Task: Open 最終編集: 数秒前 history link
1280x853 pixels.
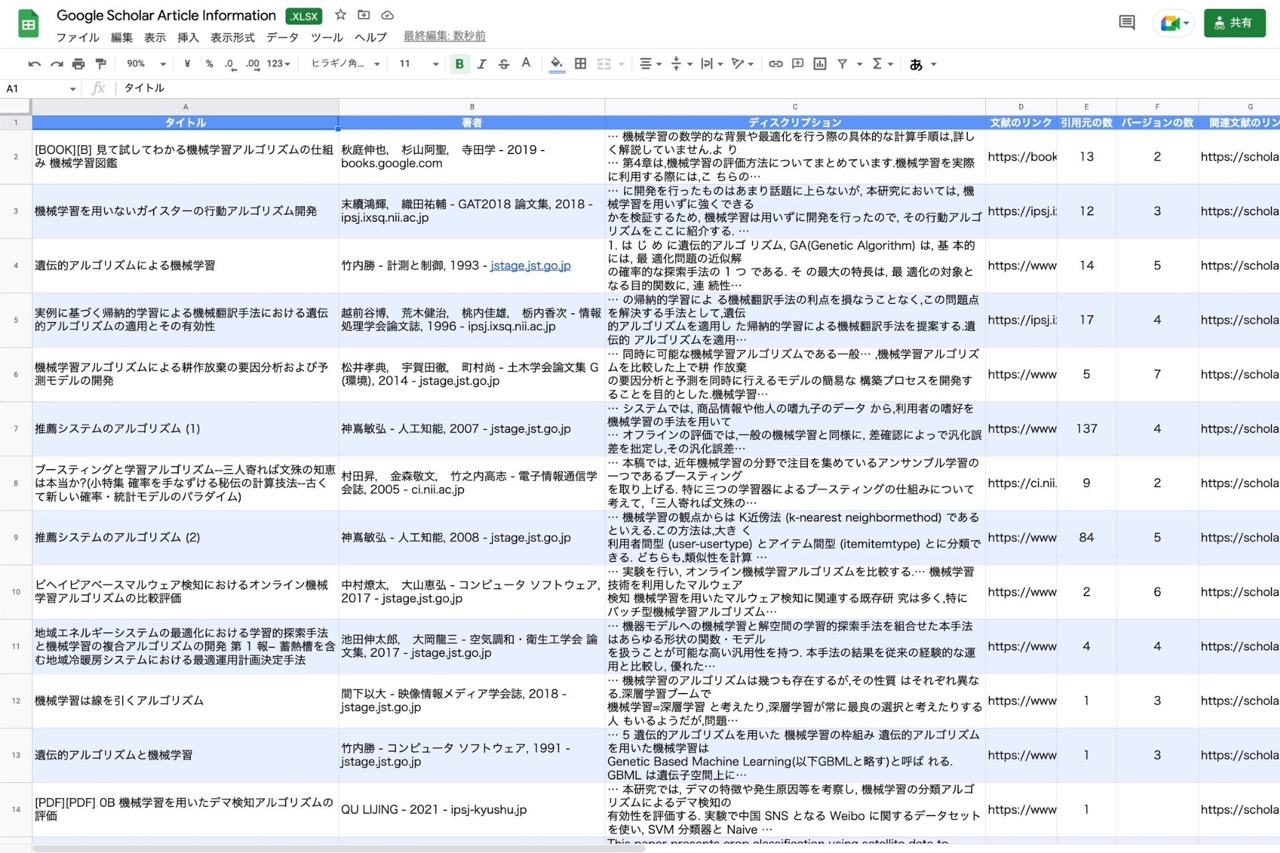Action: click(x=445, y=37)
